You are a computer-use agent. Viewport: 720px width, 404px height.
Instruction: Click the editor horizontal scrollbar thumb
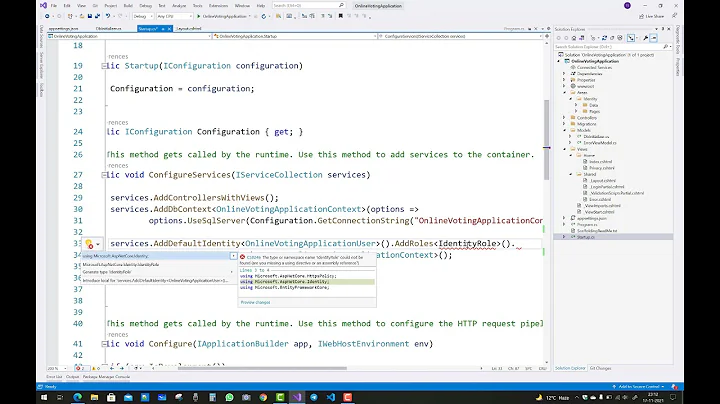[262, 368]
